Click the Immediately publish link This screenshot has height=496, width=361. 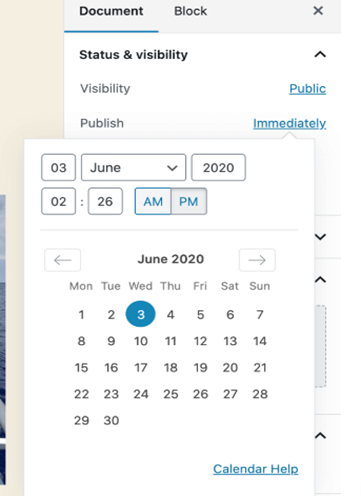289,123
